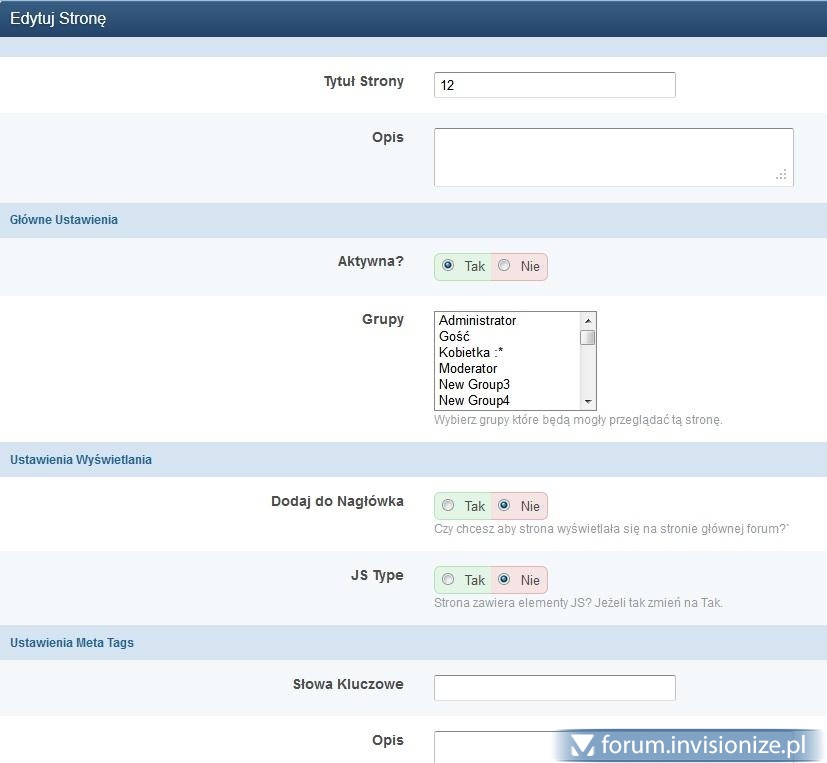827x763 pixels.
Task: Select Administrator in Grupy list
Action: pos(477,321)
